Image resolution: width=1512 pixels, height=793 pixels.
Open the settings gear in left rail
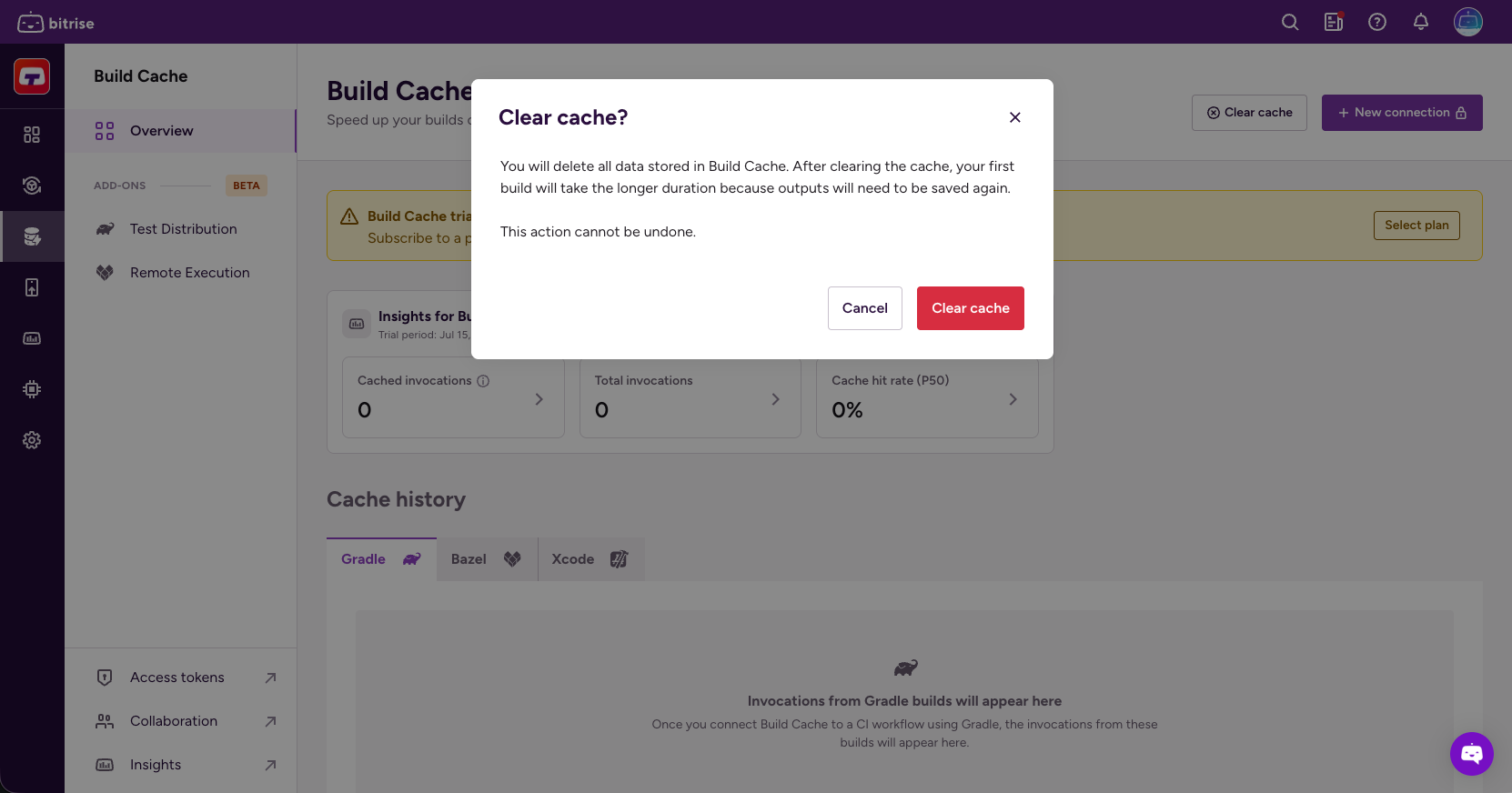pos(32,440)
